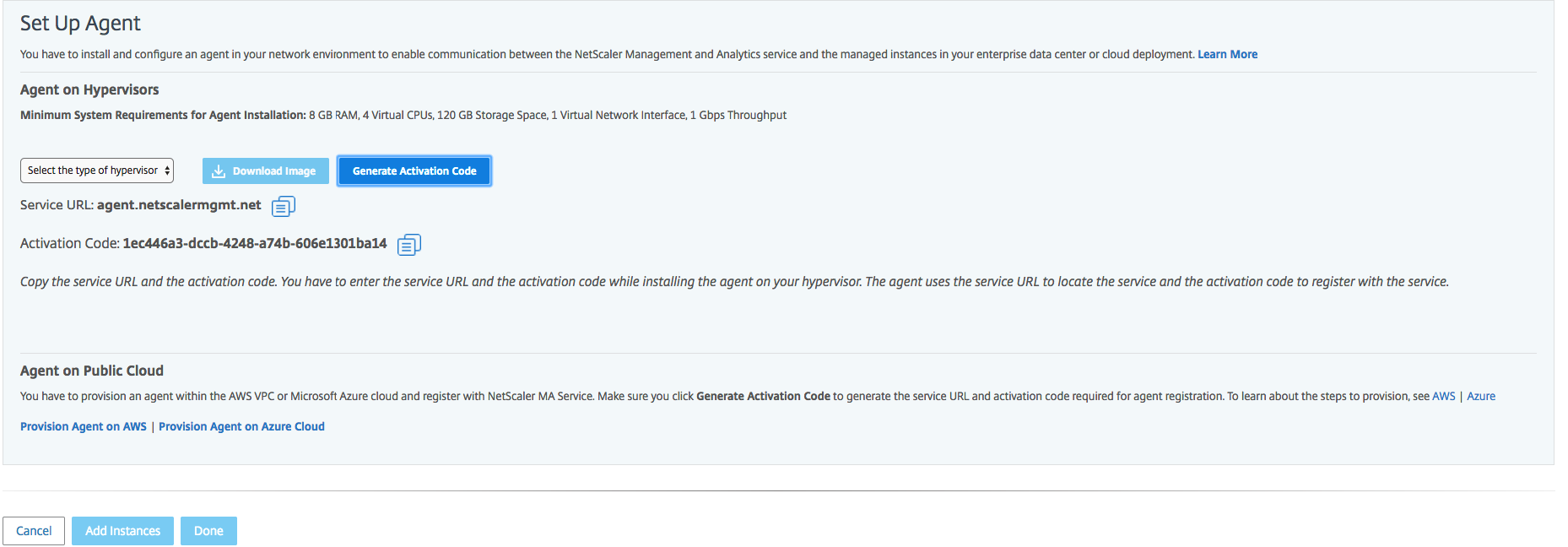The width and height of the screenshot is (1568, 547).
Task: Click the italic copy-instructions paragraph
Action: (734, 282)
